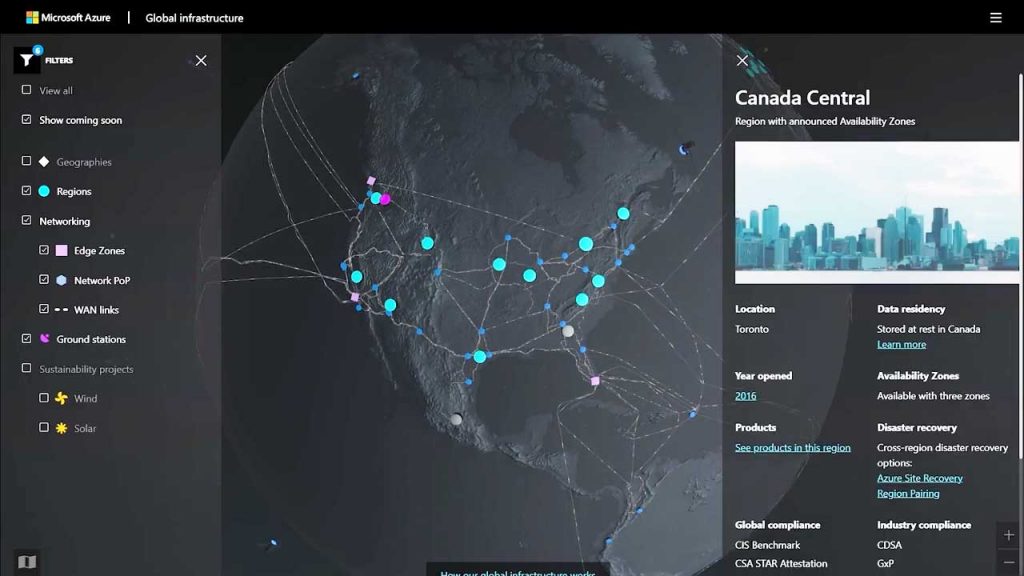Zoom out with the minus button
Screen dimensions: 1024x576
click(x=1008, y=562)
